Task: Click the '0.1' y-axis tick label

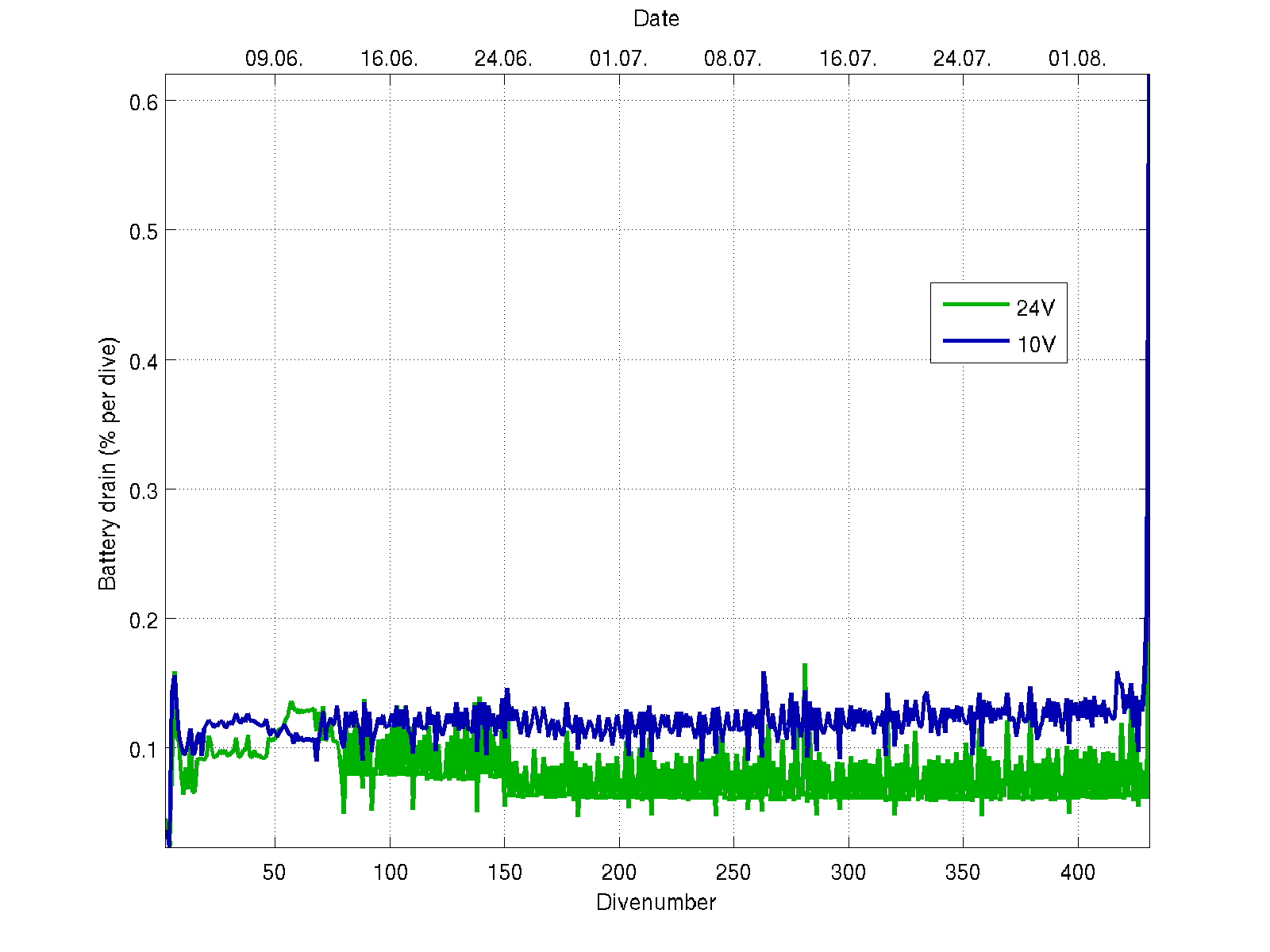Action: pyautogui.click(x=144, y=750)
